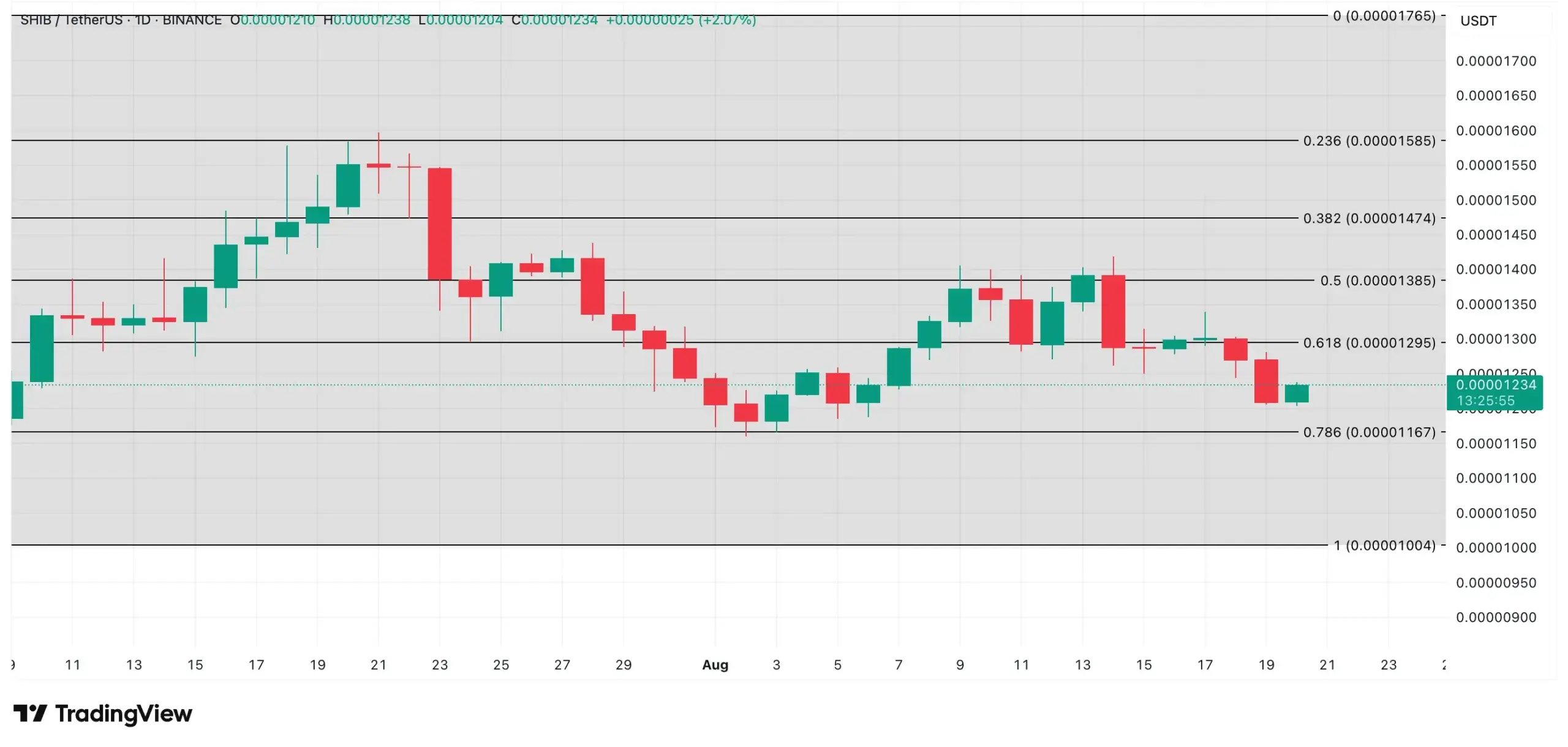Screen dimensions: 1568x747
Task: Click the 0.00001350 price axis label
Action: click(x=1496, y=304)
